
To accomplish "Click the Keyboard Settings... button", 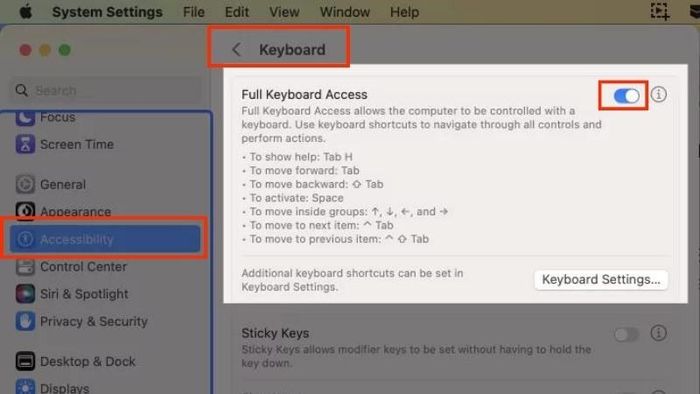I will [x=601, y=280].
